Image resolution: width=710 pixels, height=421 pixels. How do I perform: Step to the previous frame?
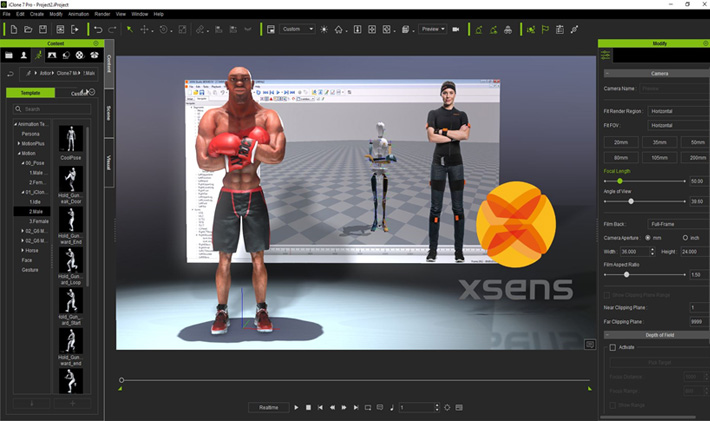click(x=332, y=407)
